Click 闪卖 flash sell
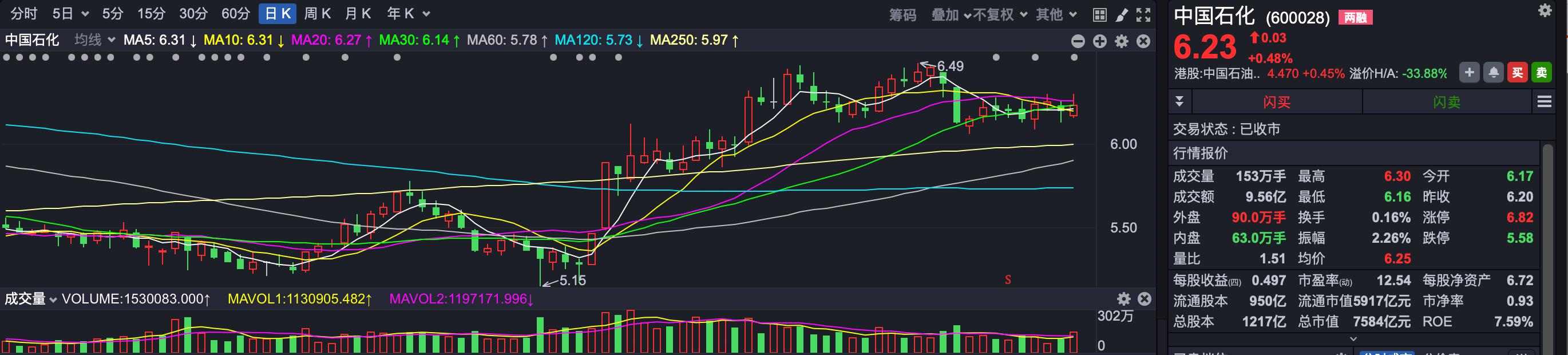 [1446, 102]
